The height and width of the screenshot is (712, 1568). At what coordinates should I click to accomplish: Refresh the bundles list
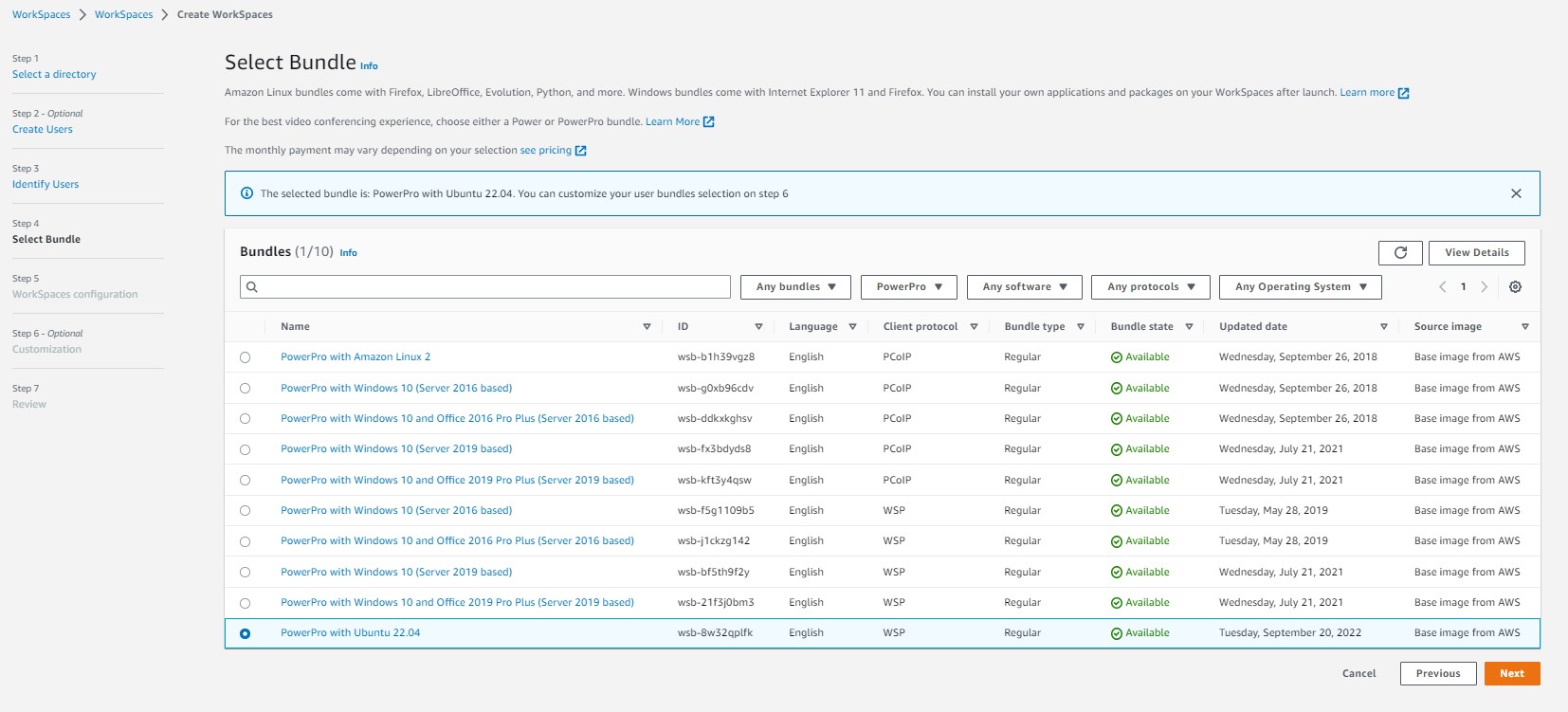[1400, 252]
